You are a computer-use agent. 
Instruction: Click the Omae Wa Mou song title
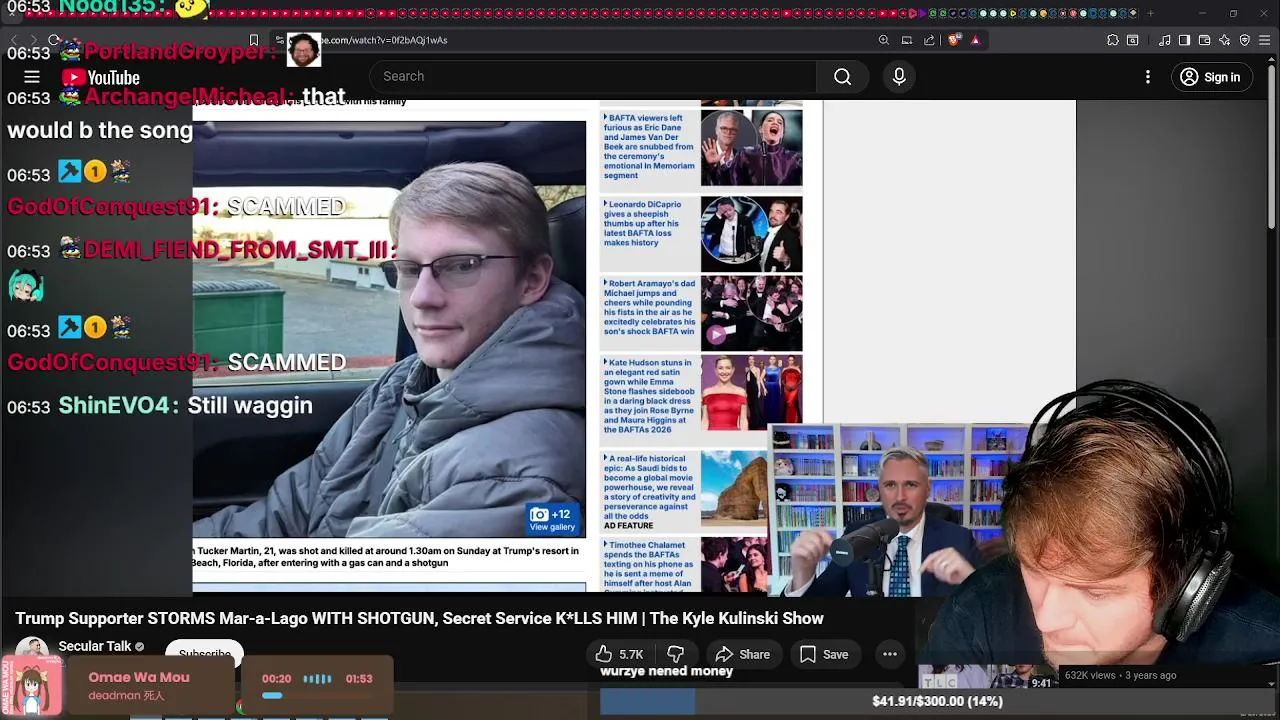[139, 677]
